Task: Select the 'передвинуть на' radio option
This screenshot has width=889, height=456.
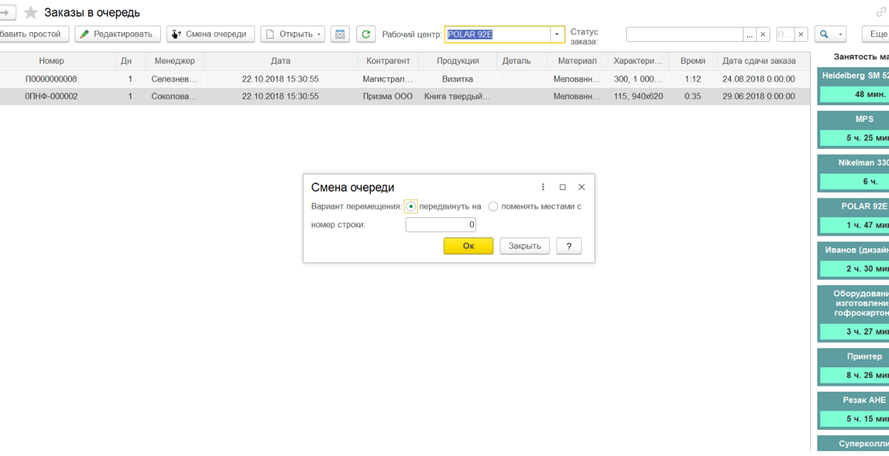Action: point(411,206)
